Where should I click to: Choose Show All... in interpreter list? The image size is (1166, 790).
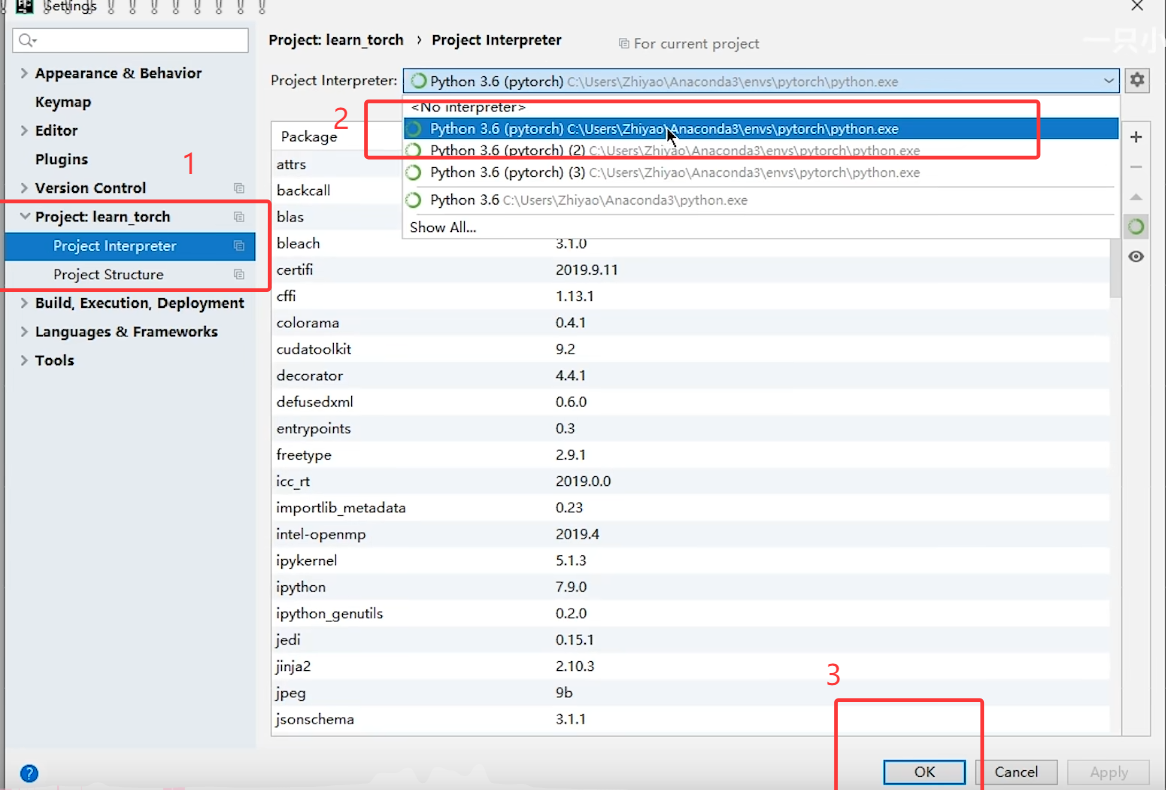(x=761, y=227)
